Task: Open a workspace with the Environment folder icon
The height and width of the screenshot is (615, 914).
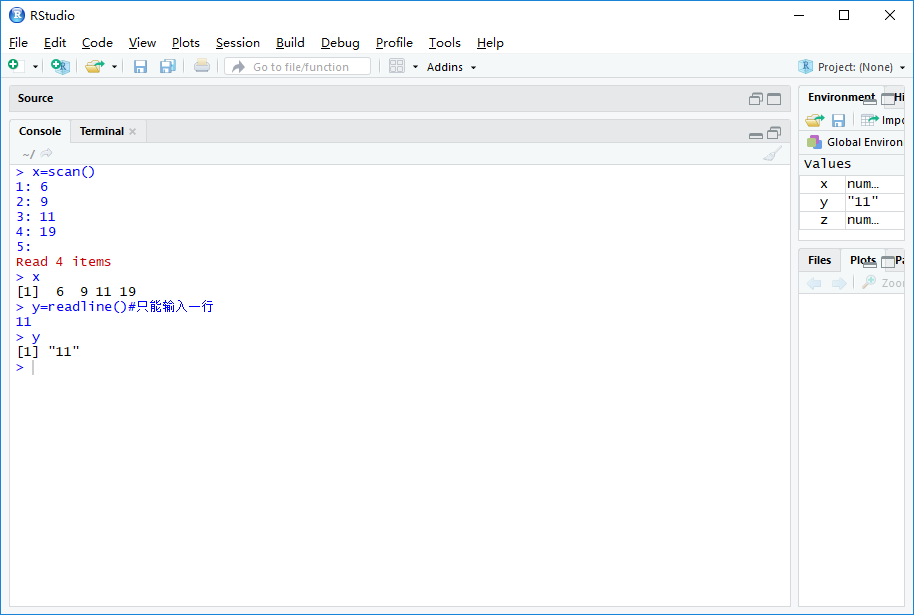Action: (815, 120)
